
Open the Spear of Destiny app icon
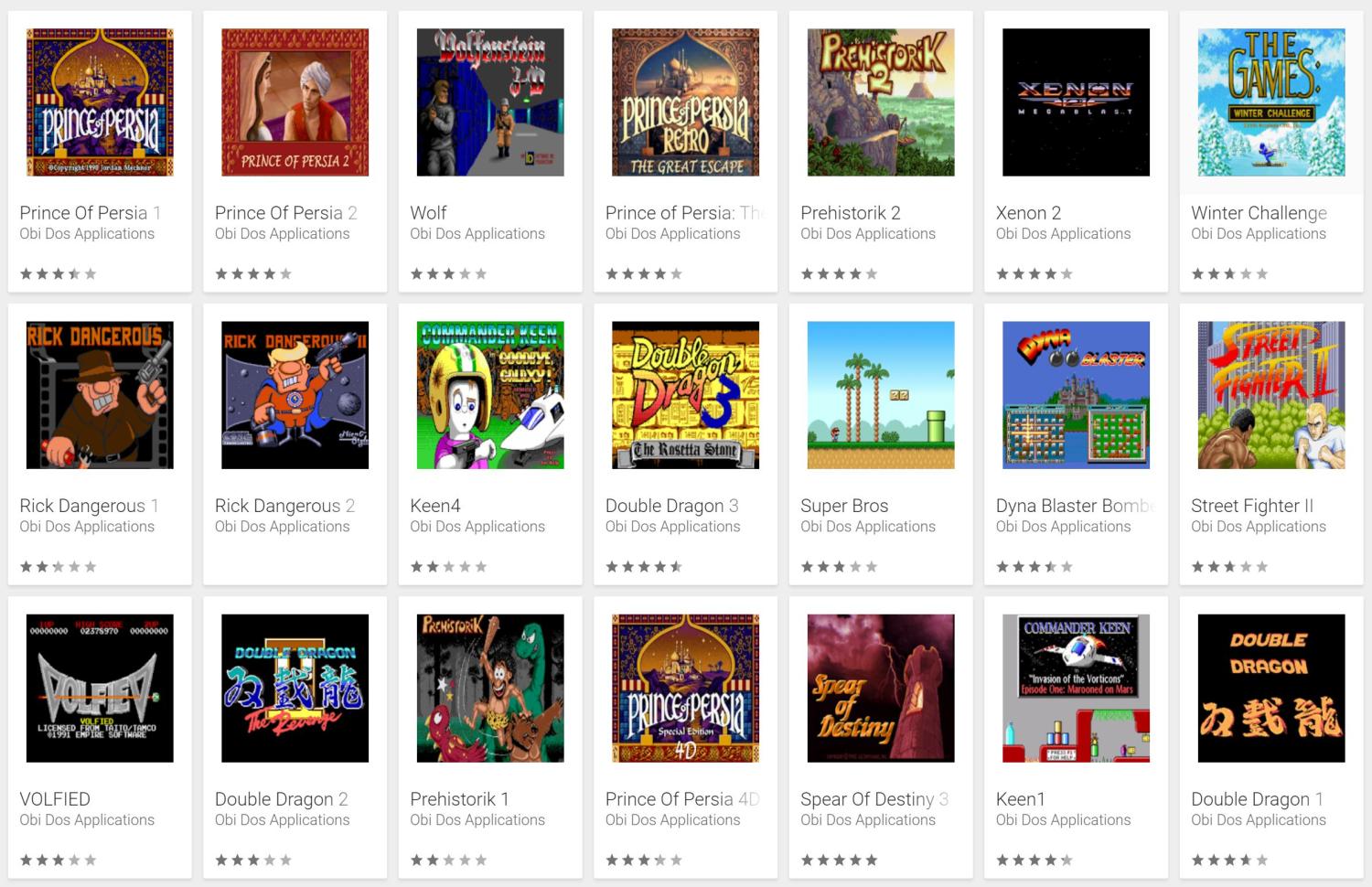[881, 689]
